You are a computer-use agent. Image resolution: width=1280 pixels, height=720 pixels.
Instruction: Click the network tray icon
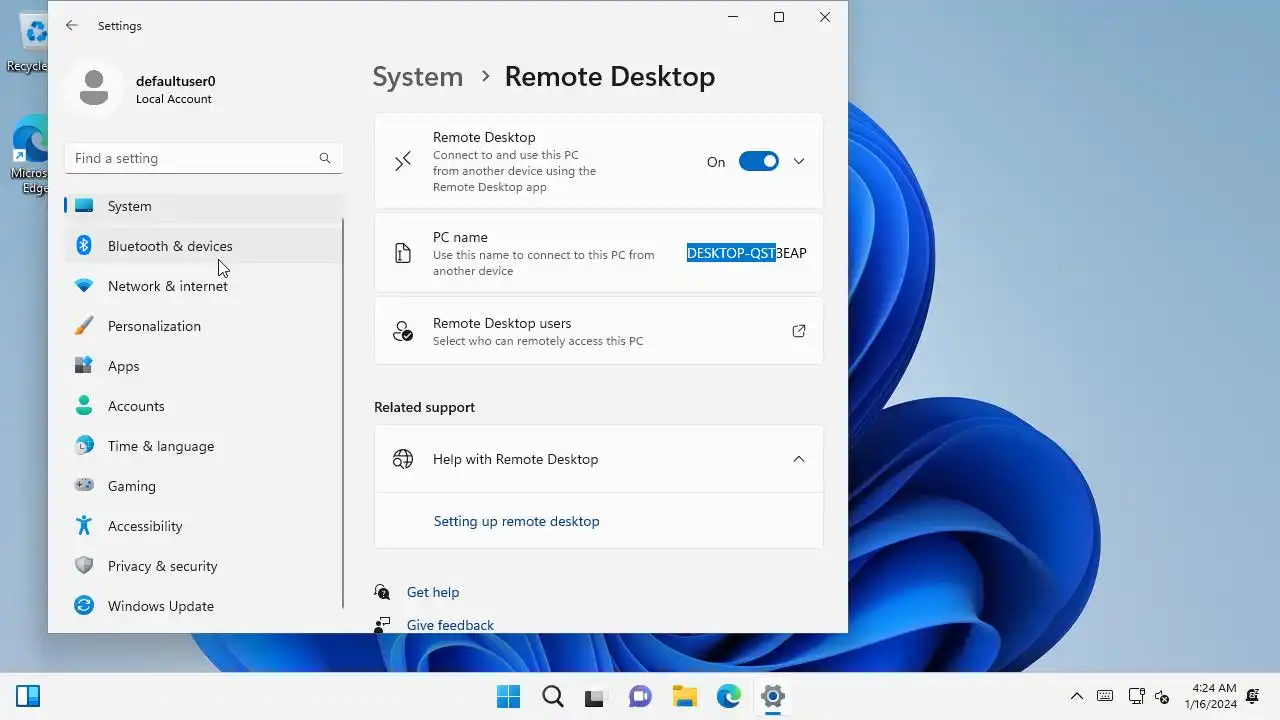tap(1137, 696)
